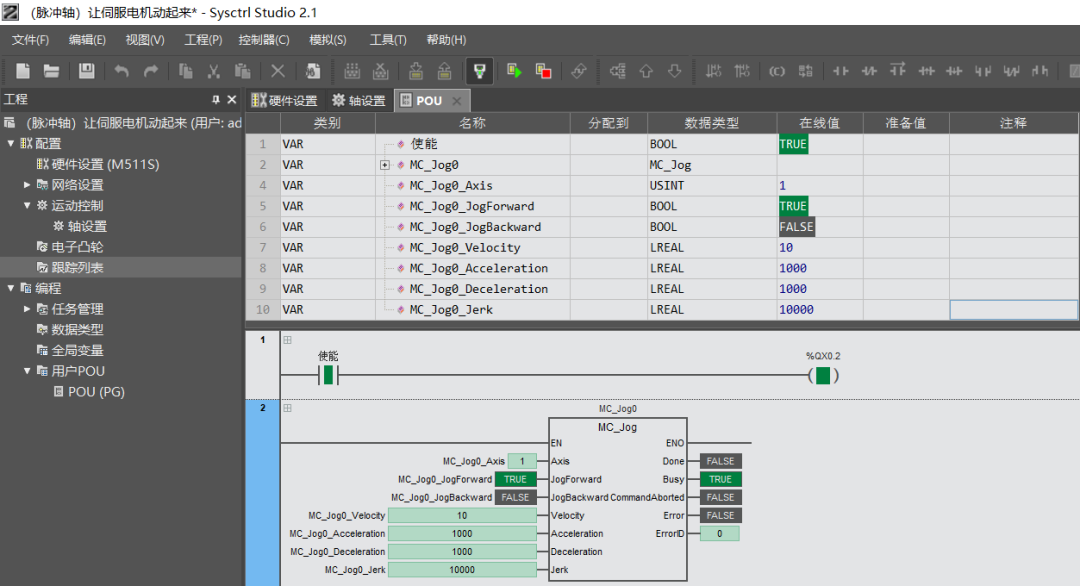Viewport: 1080px width, 586px height.
Task: Expand the 任务管理 tree node
Action: tap(27, 308)
